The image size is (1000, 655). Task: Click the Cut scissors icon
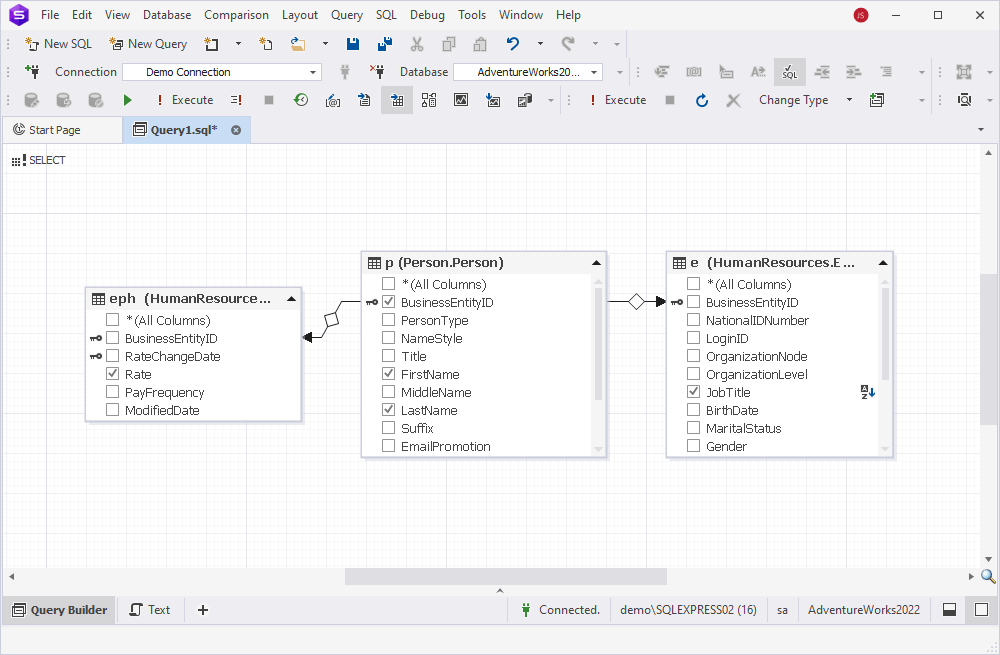pyautogui.click(x=417, y=44)
